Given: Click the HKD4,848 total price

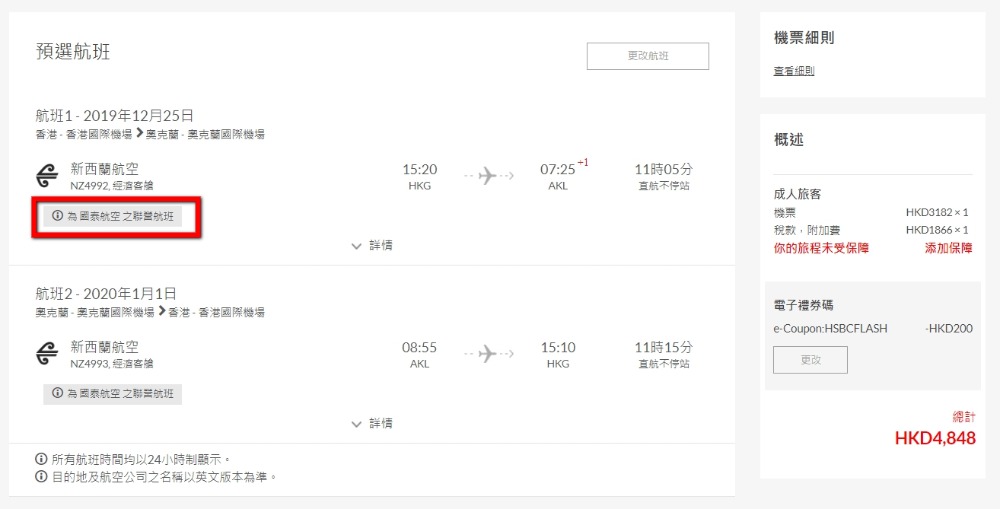Looking at the screenshot, I should click(x=935, y=438).
